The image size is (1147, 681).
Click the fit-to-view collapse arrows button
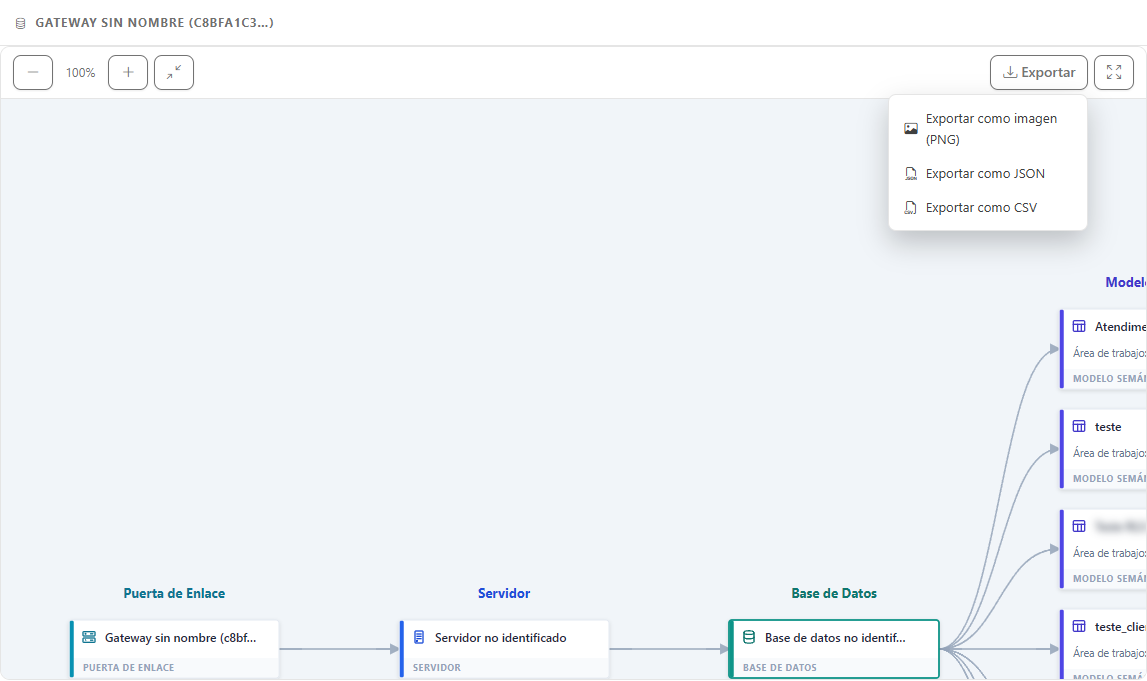(x=174, y=72)
